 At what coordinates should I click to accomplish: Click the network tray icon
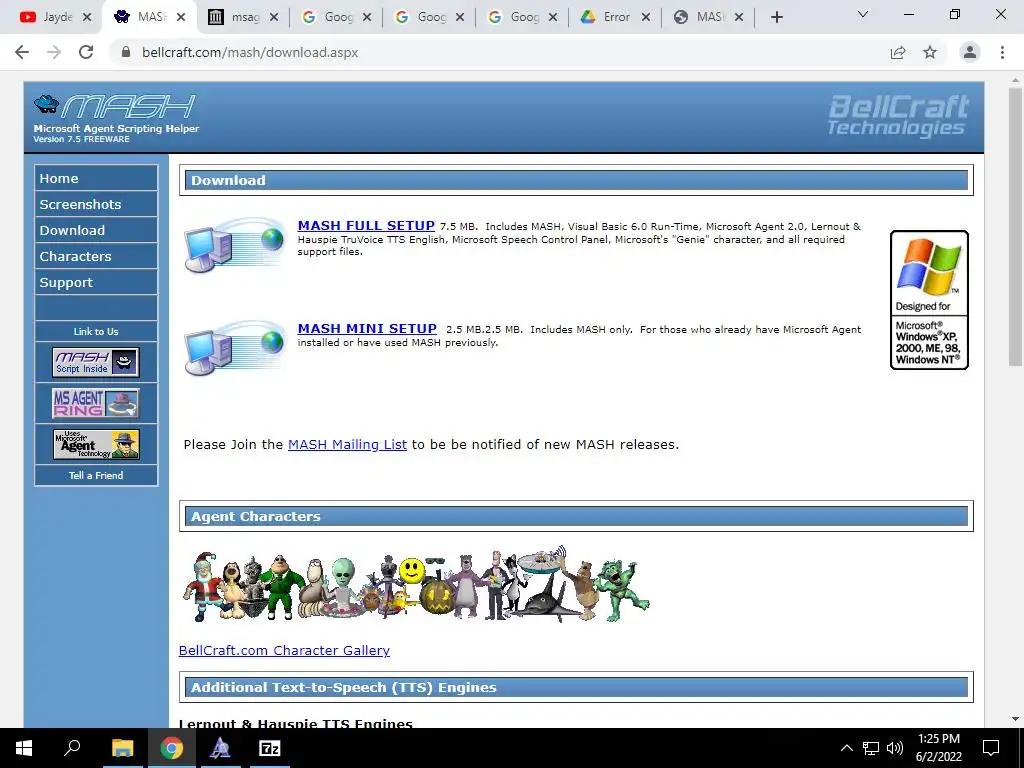click(871, 748)
